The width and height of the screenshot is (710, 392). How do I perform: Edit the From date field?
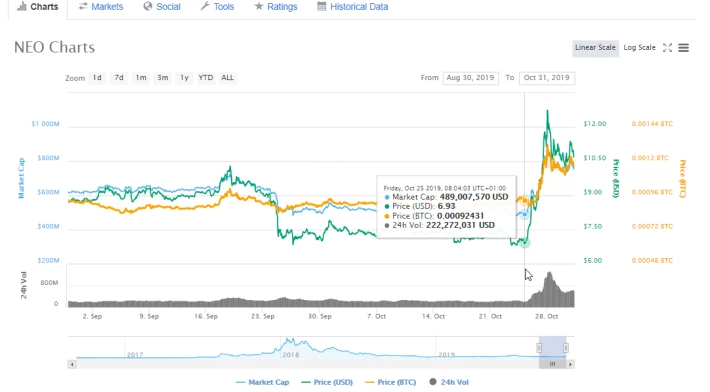click(470, 78)
